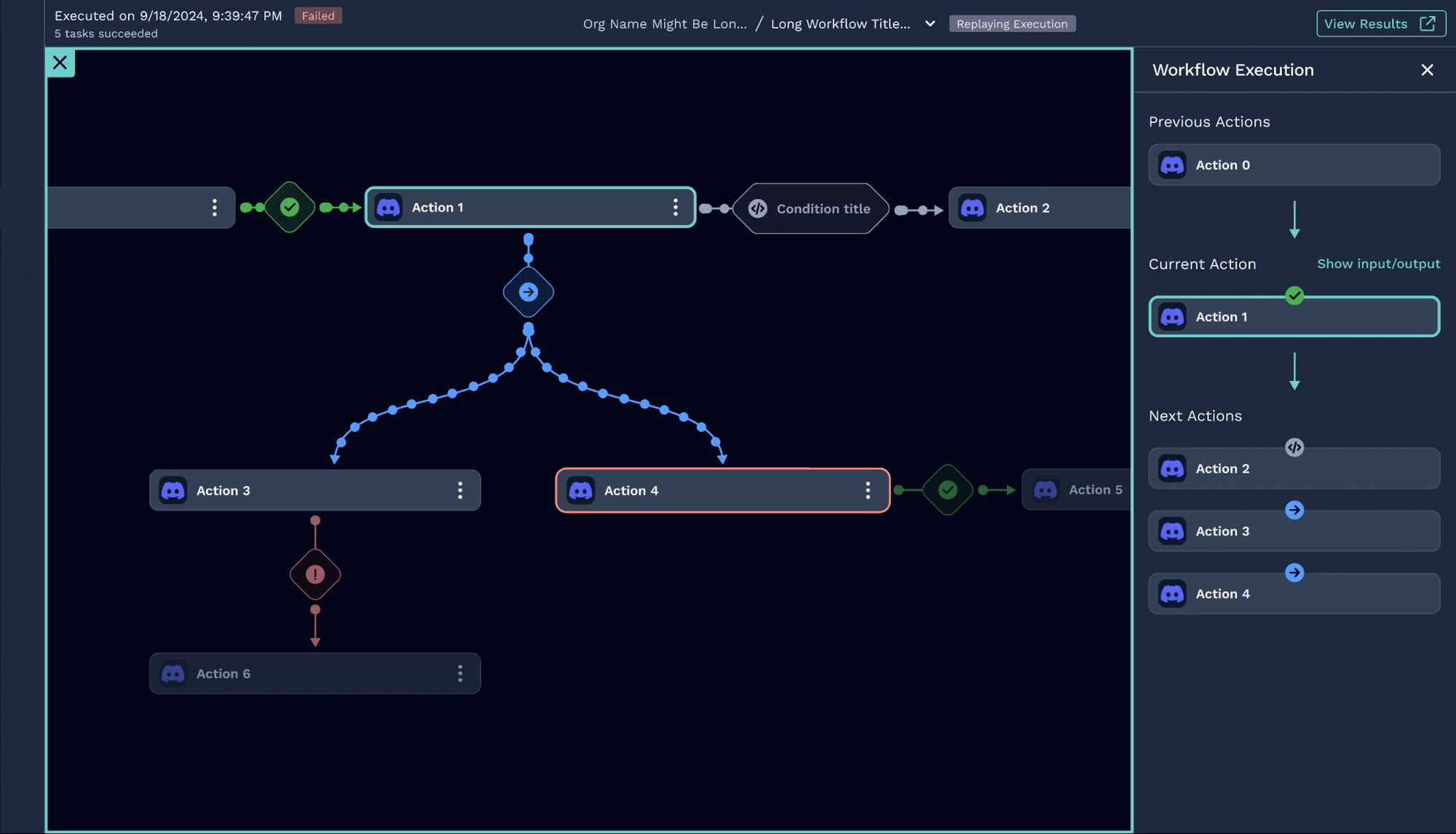1456x834 pixels.
Task: Click the blue branch arrow node below Action 1
Action: coord(529,292)
